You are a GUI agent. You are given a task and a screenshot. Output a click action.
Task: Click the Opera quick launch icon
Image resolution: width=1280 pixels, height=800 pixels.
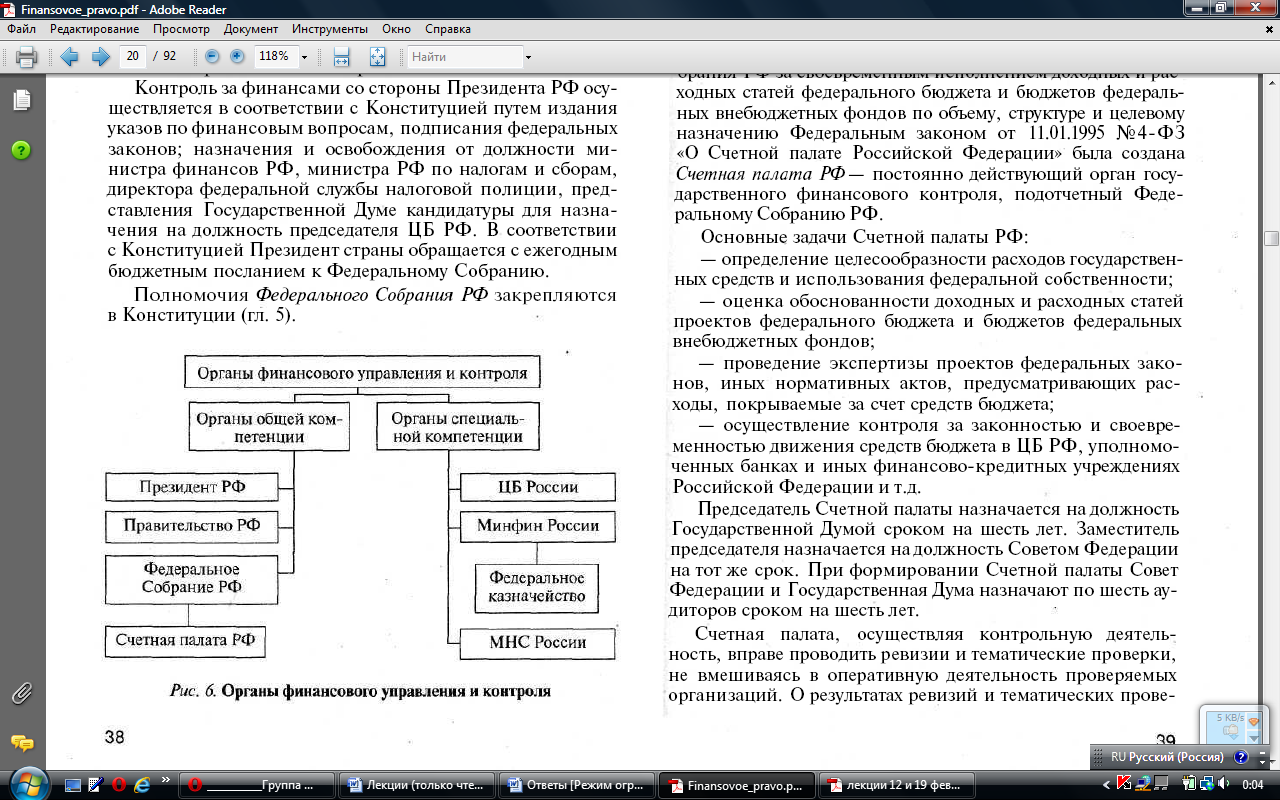click(118, 784)
